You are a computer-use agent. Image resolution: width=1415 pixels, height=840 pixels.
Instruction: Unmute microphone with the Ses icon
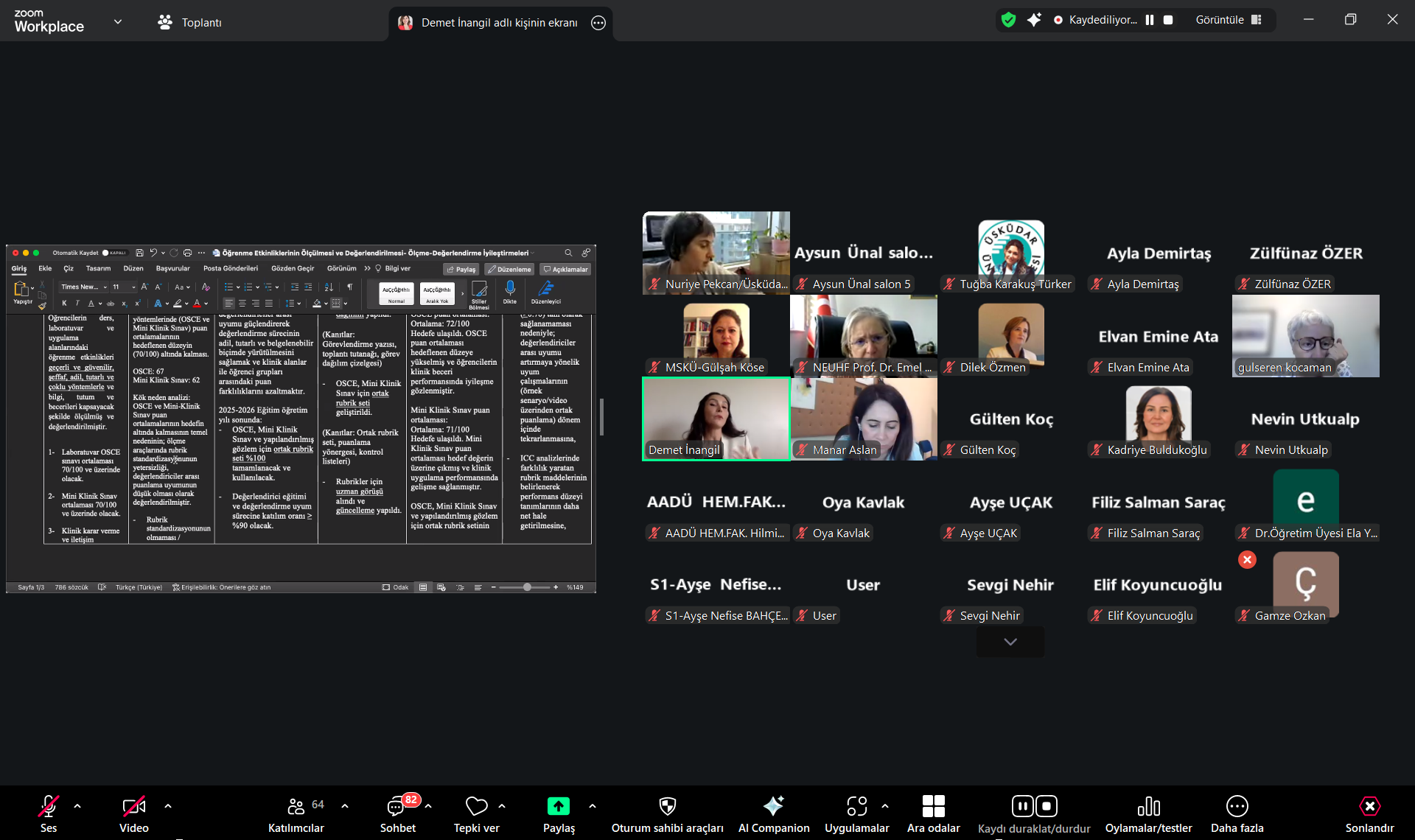click(49, 806)
